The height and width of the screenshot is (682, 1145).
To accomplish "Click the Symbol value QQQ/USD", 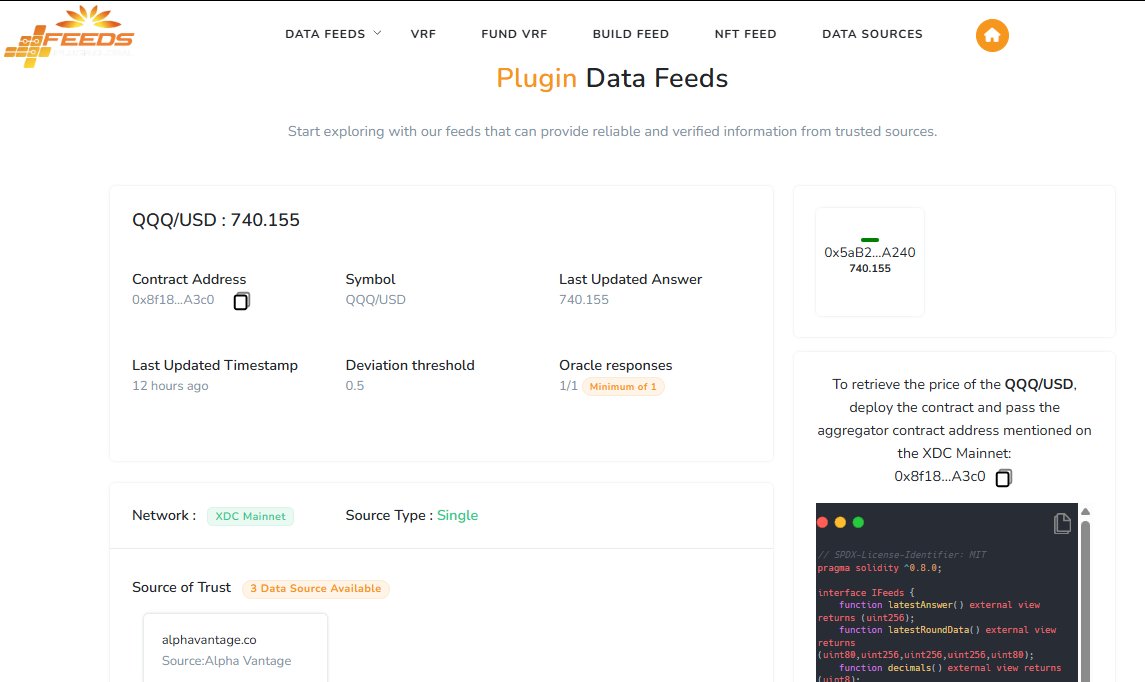I will pyautogui.click(x=375, y=299).
